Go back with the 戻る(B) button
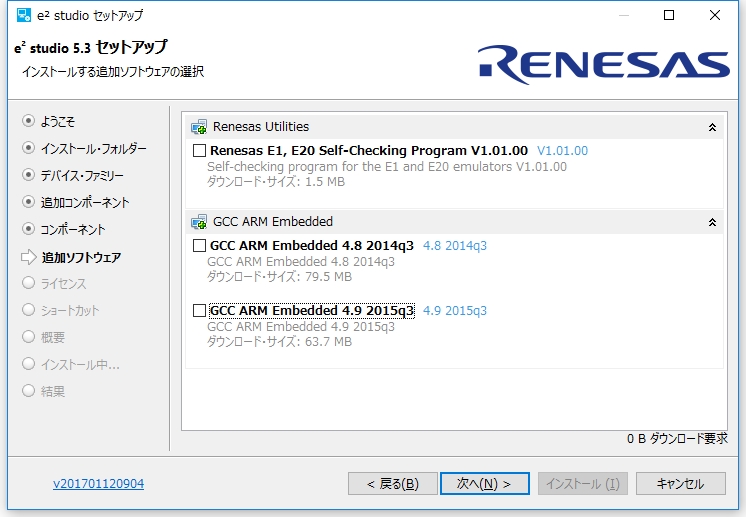Viewport: 746px width, 517px height. tap(393, 484)
